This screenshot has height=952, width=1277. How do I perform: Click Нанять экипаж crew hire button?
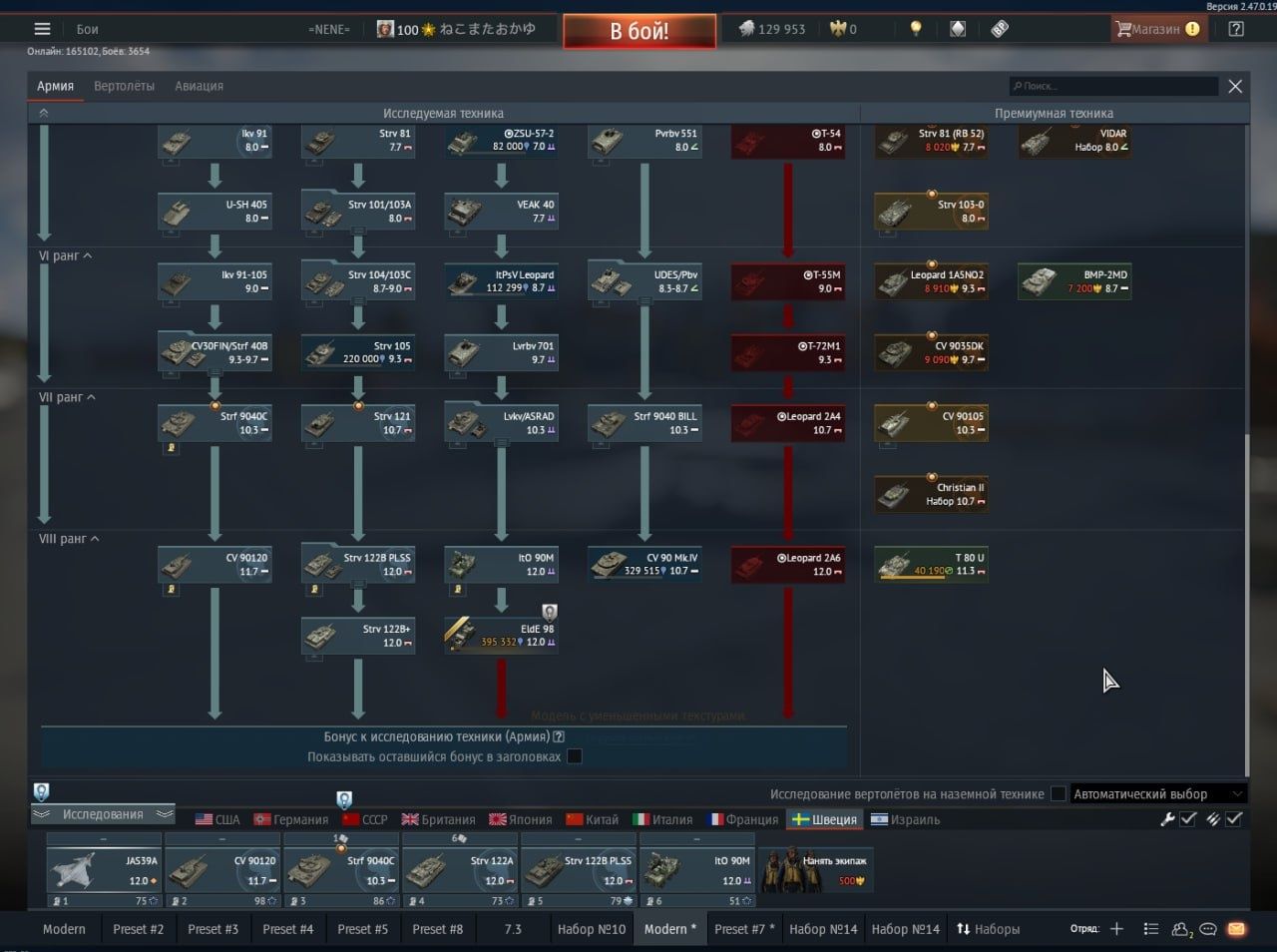[815, 869]
